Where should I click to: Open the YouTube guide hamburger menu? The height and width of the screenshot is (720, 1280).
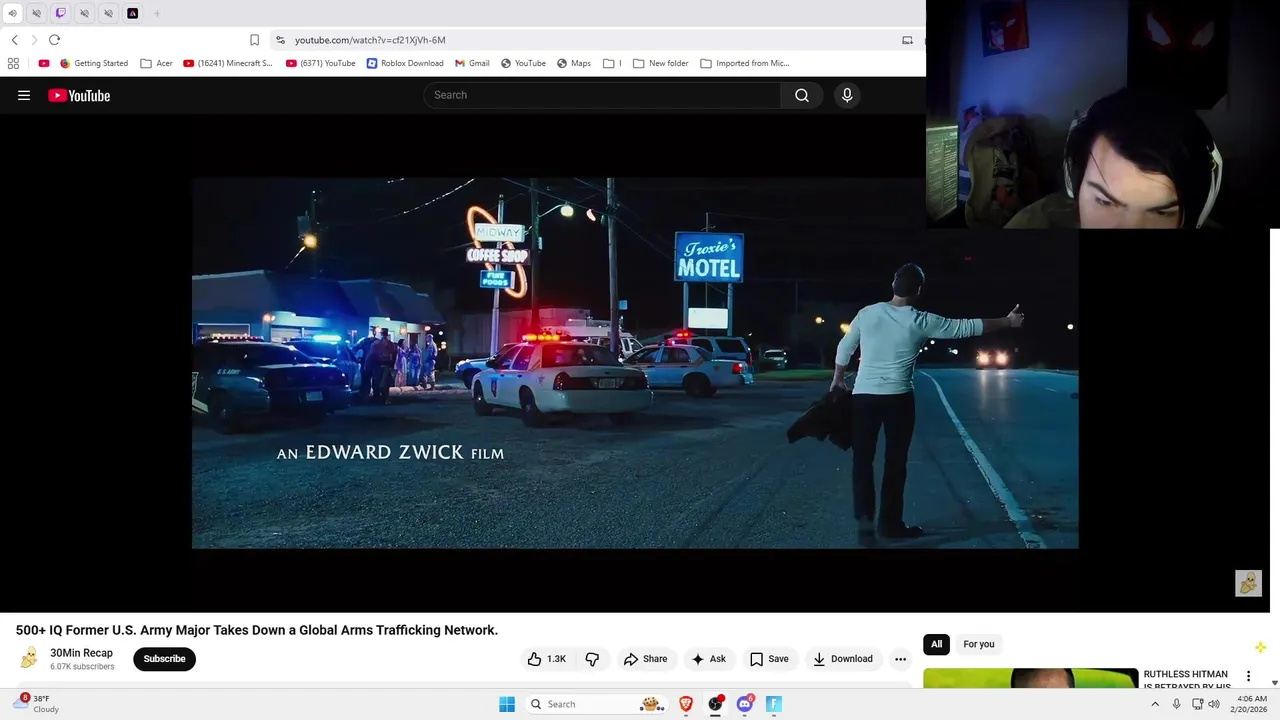click(24, 95)
